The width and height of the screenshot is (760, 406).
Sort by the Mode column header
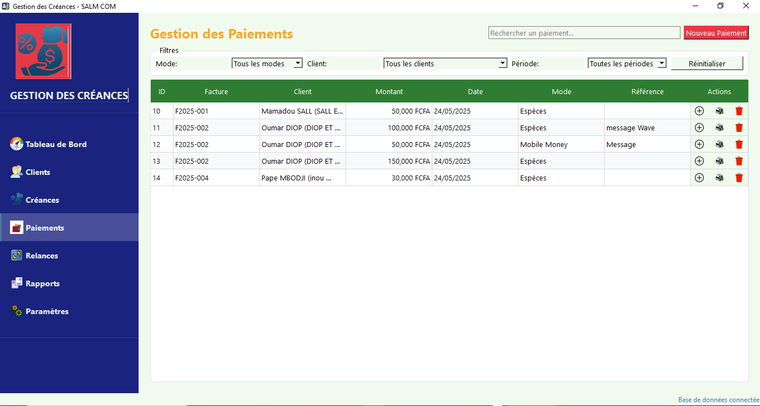(x=561, y=91)
